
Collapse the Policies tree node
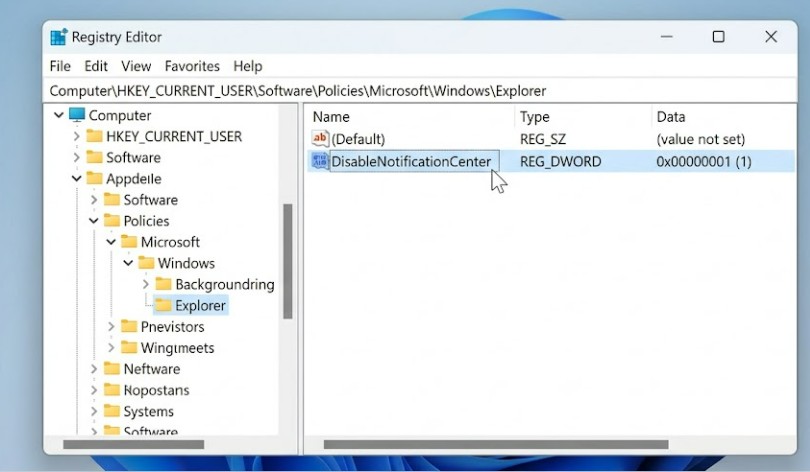pos(94,221)
